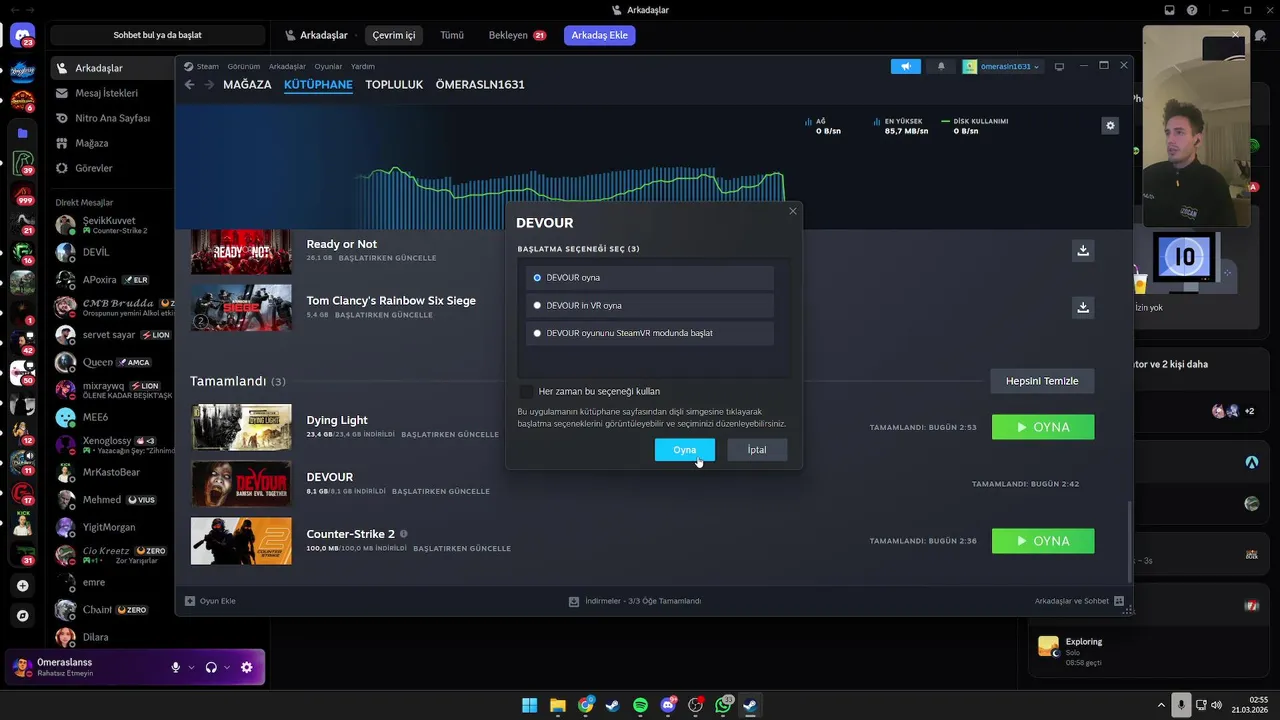Click the blue Oyna button in DEVOUR dialog
Viewport: 1280px width, 720px height.
coord(685,450)
